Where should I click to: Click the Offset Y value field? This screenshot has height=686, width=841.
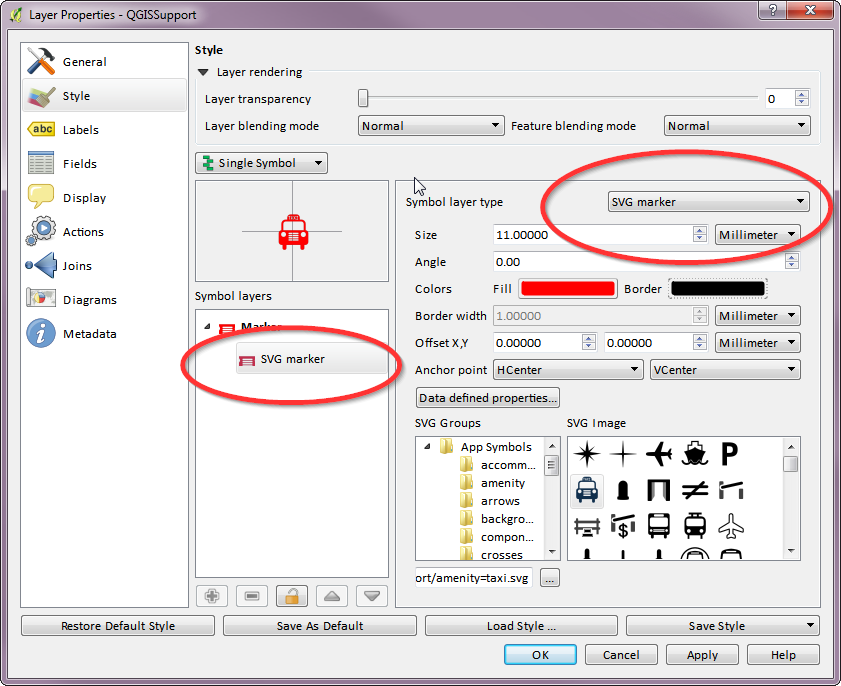pos(648,343)
